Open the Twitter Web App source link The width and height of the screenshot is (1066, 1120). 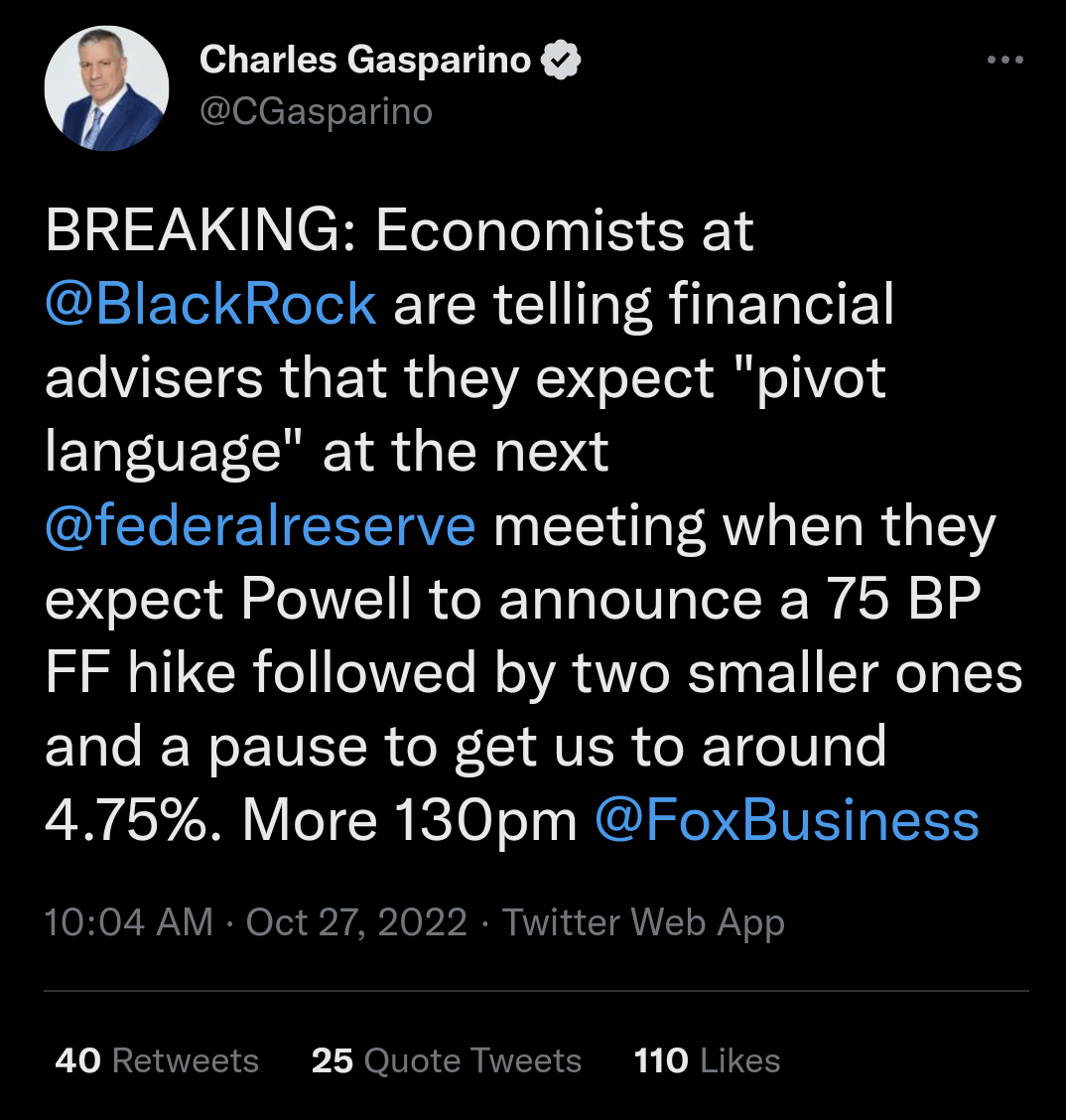643,922
